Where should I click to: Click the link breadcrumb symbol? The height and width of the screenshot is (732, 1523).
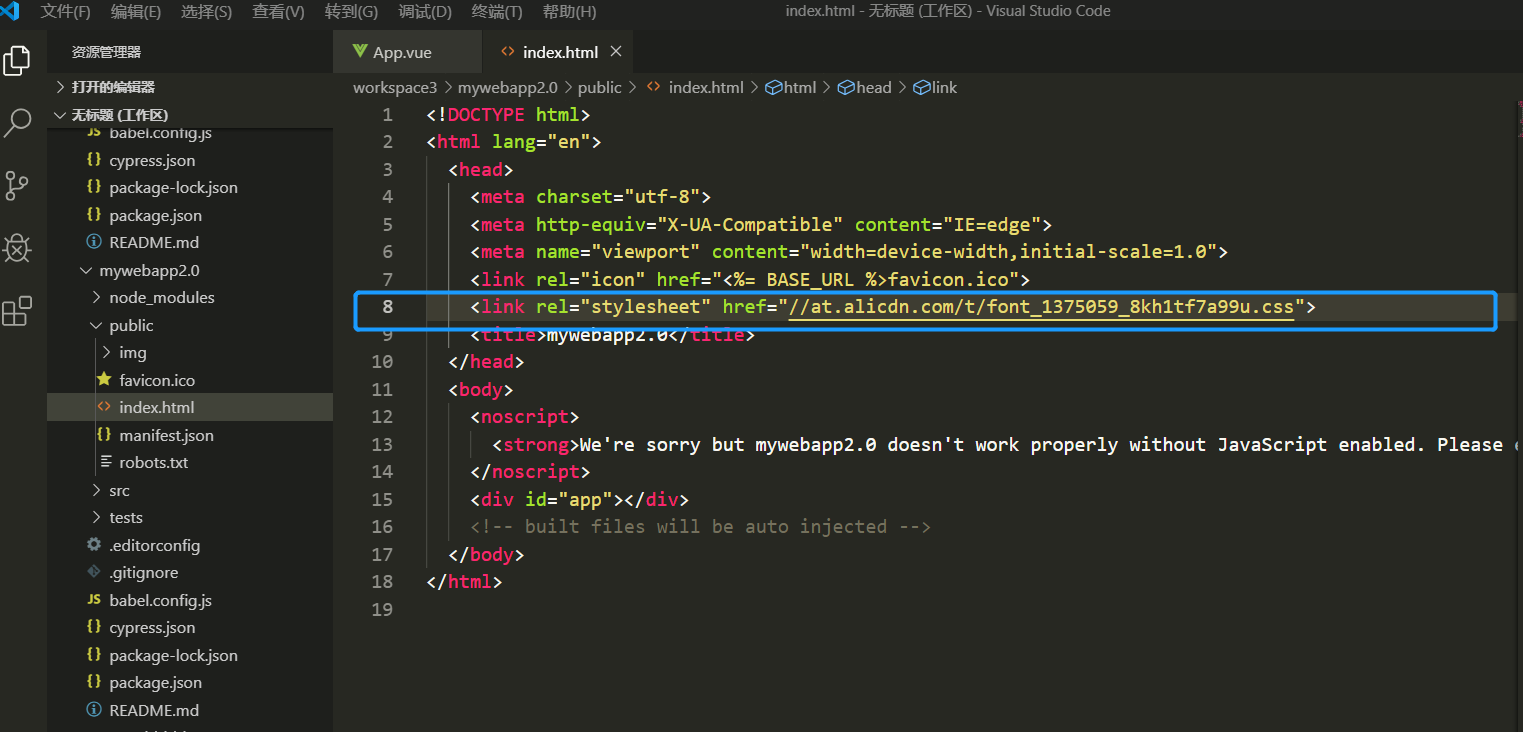(935, 87)
